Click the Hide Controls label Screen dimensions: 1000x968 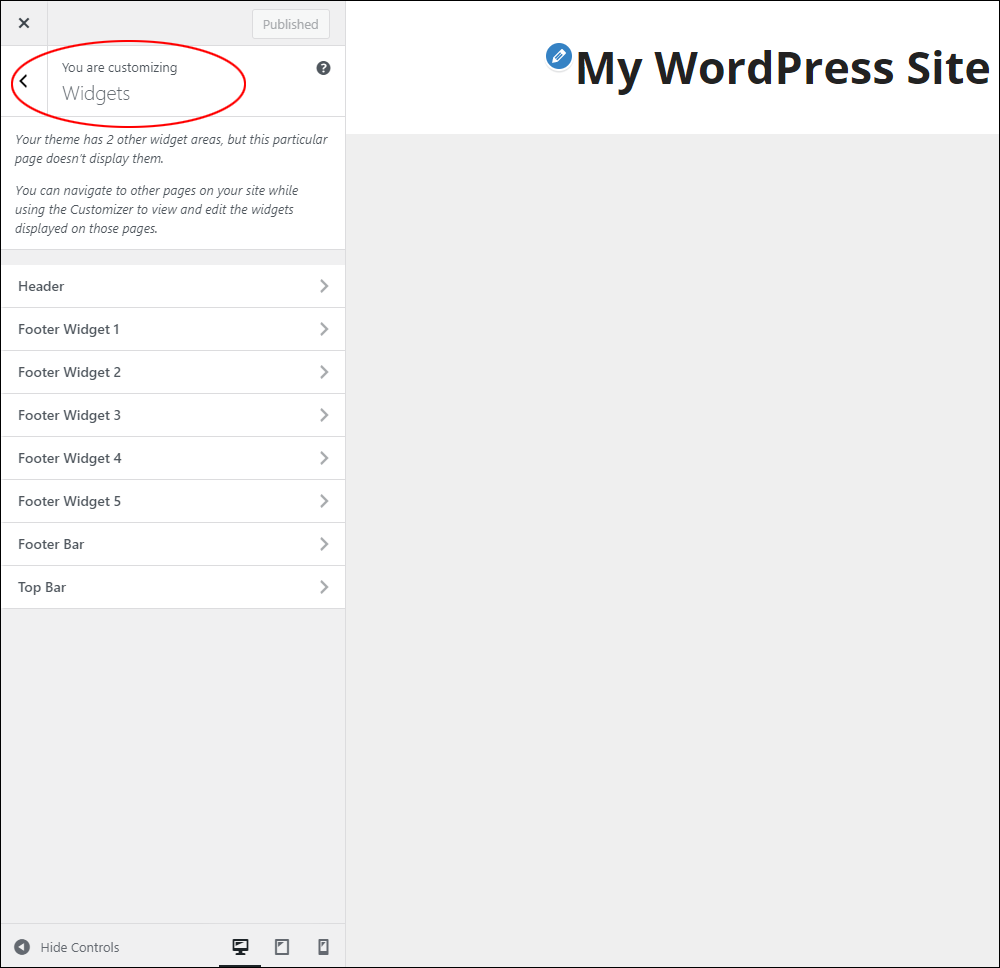[x=80, y=948]
